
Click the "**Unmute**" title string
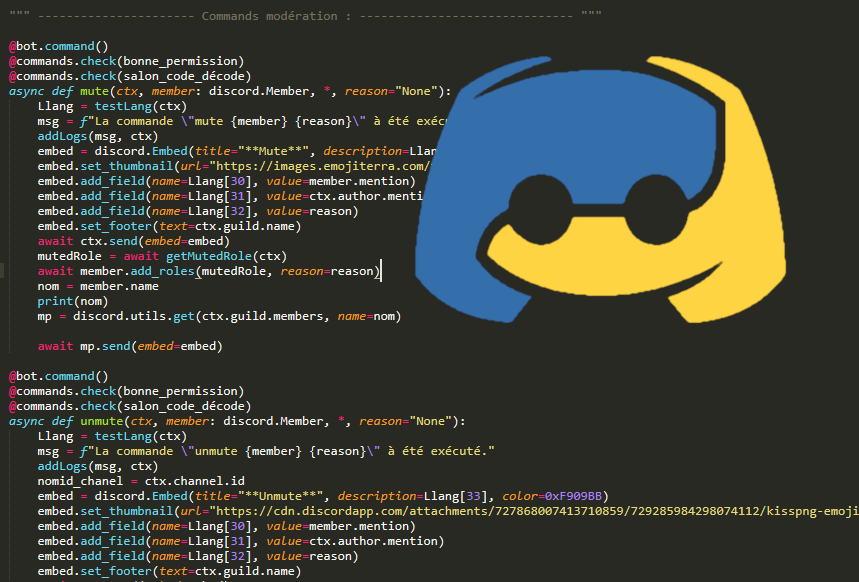coord(280,496)
